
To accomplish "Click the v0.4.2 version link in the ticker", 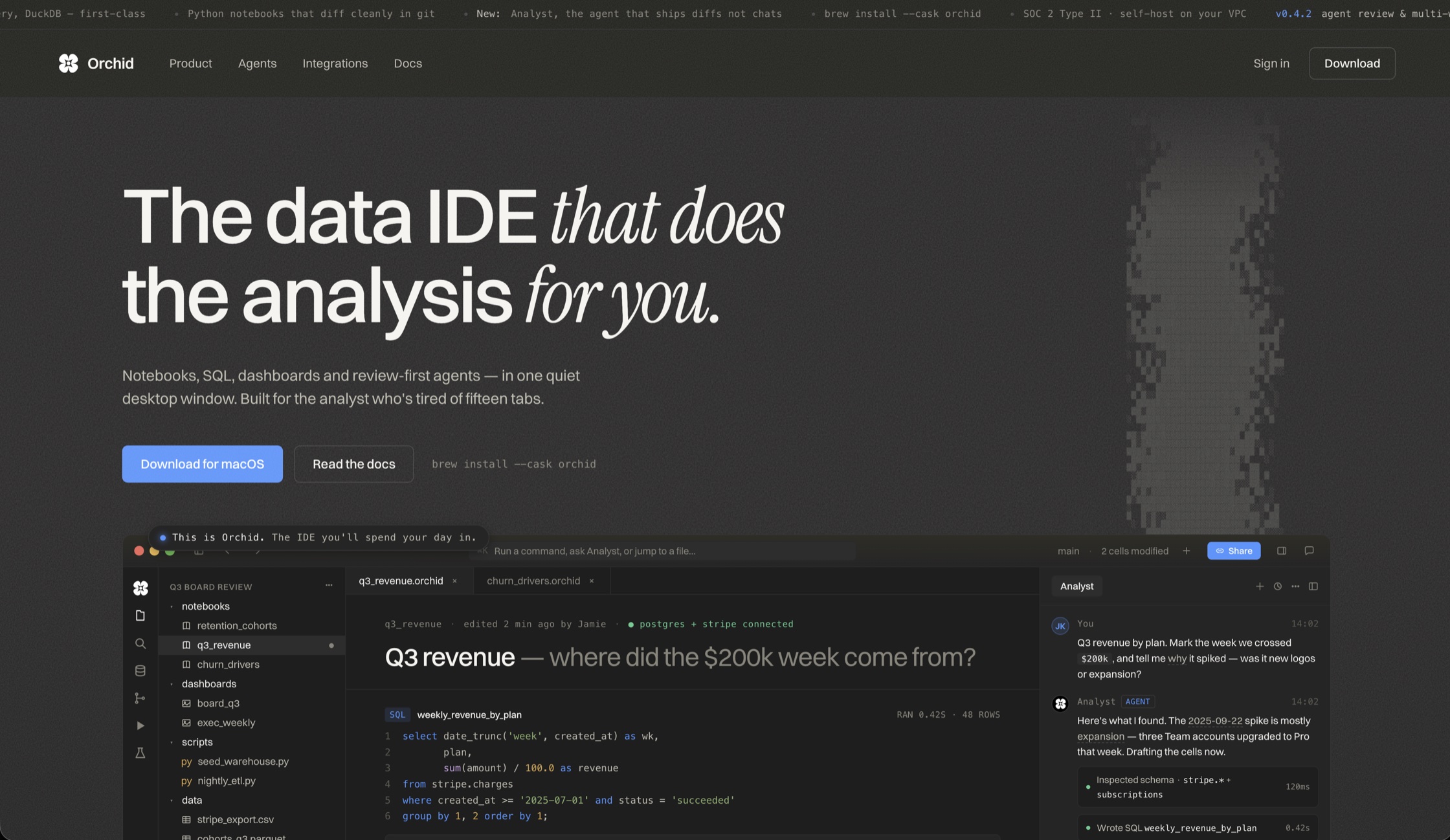I will pyautogui.click(x=1293, y=14).
